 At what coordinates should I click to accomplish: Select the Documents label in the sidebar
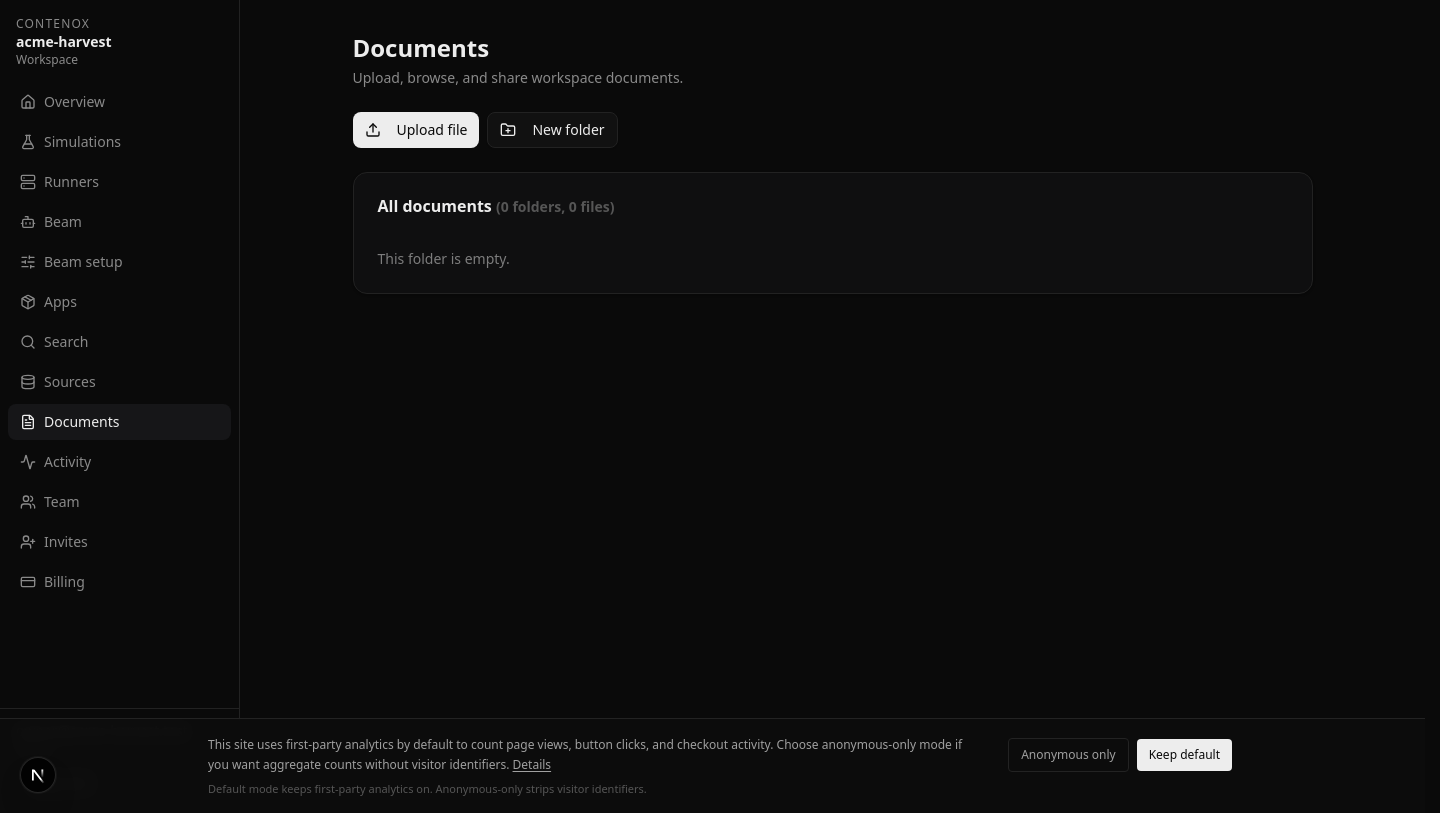point(82,422)
